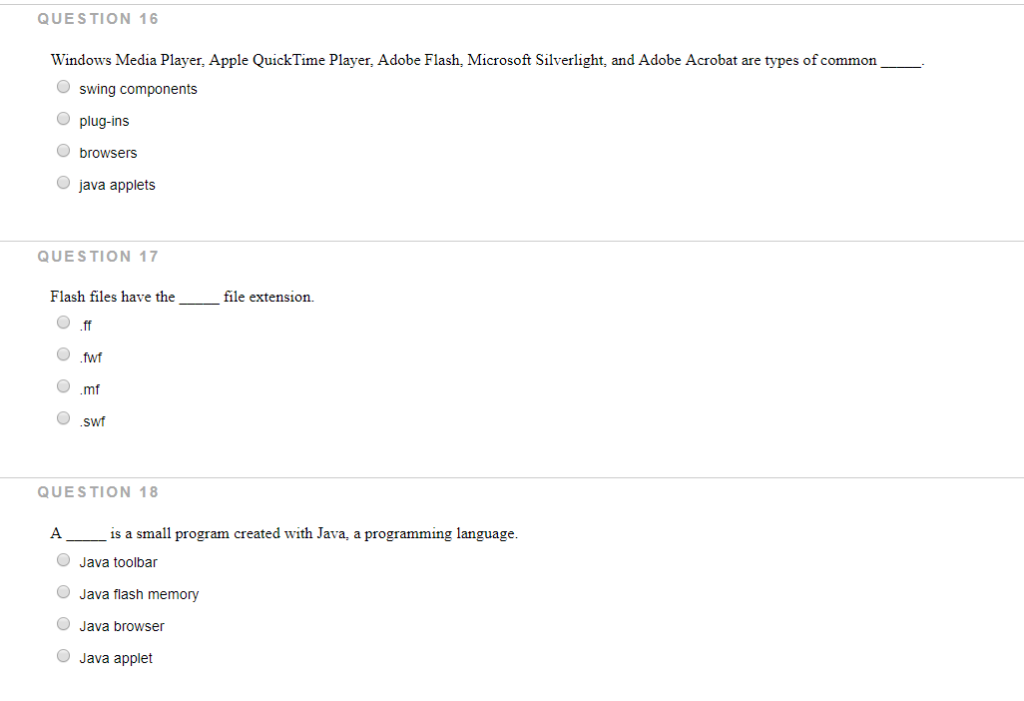The height and width of the screenshot is (701, 1024).
Task: Select the 'plug-ins' radio button
Action: coord(63,118)
